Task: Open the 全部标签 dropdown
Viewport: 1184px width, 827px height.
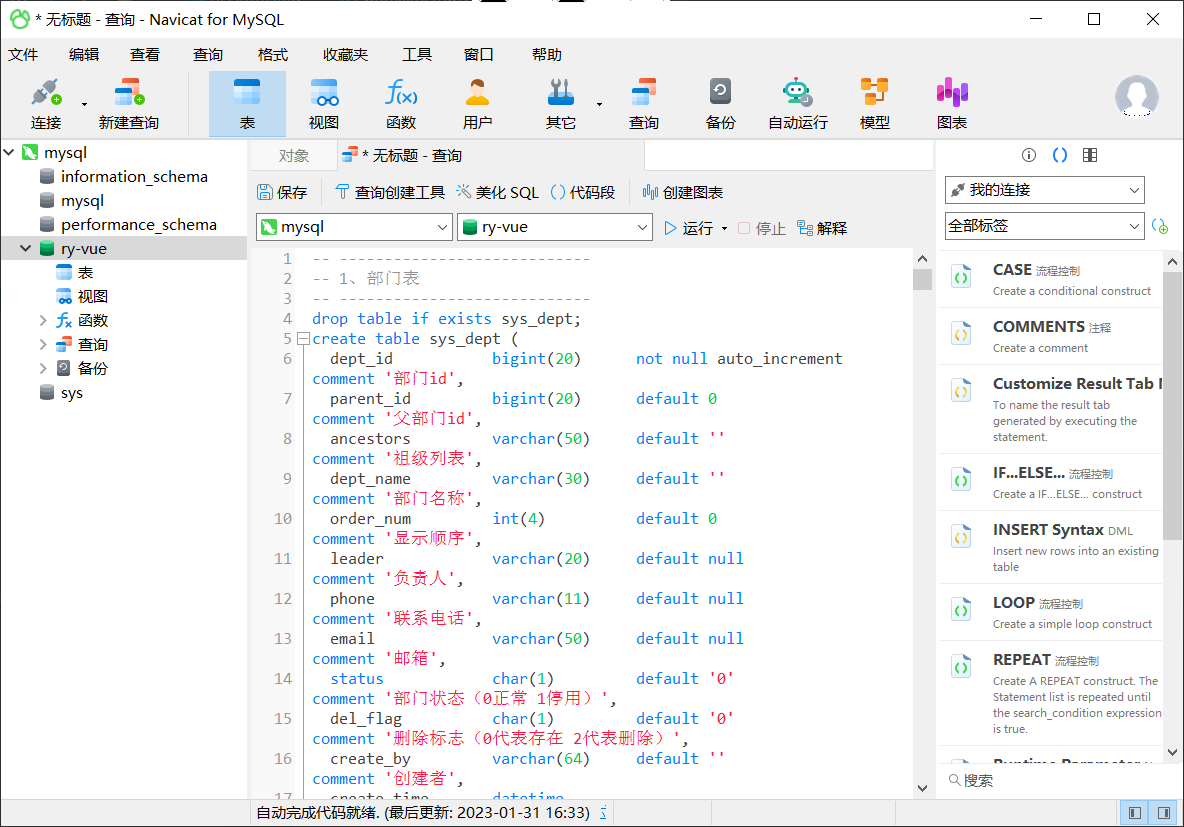Action: coord(1044,226)
